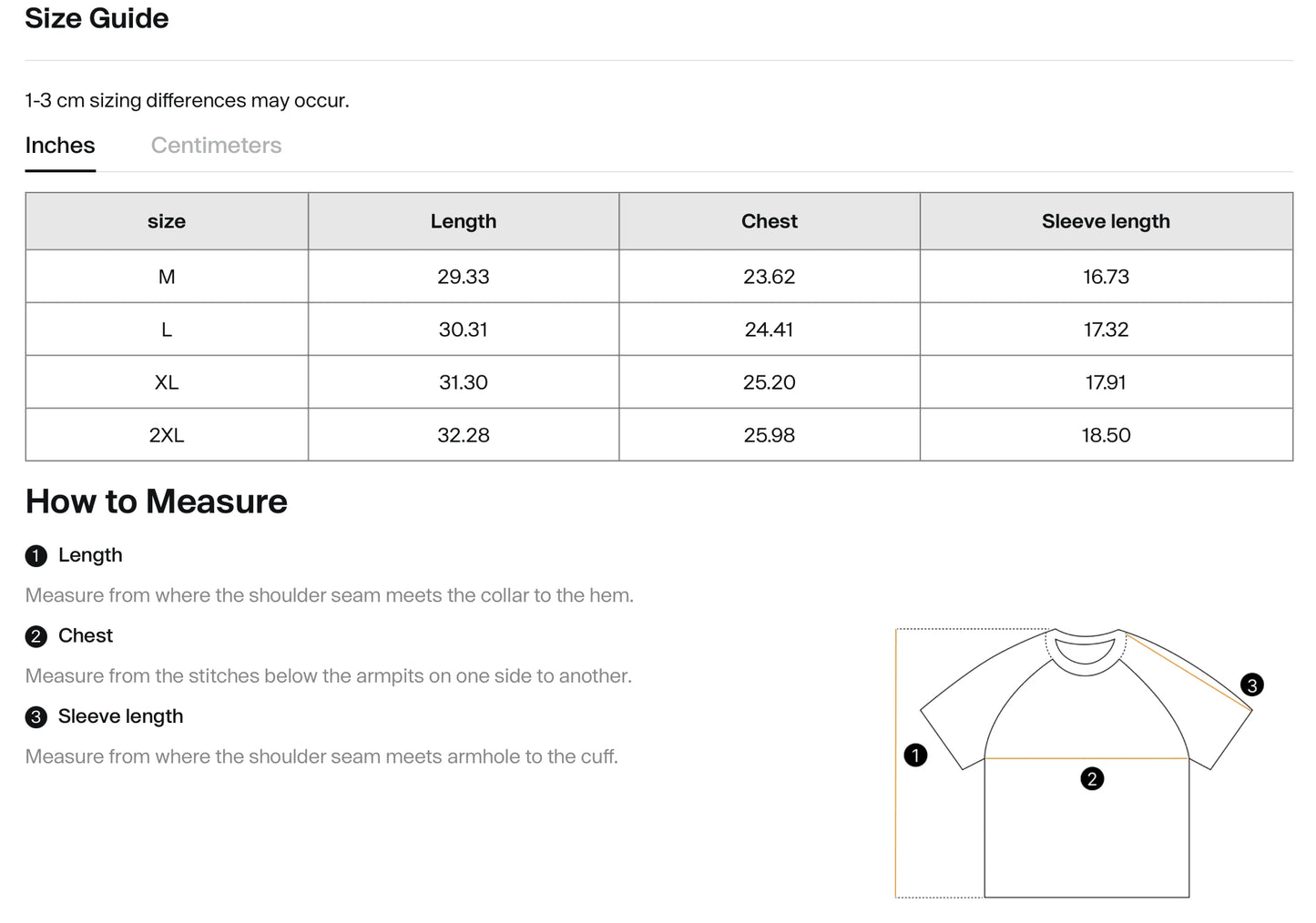Click the number 2 Chest bullet icon
Screen dimensions: 1316x923
coord(36,636)
